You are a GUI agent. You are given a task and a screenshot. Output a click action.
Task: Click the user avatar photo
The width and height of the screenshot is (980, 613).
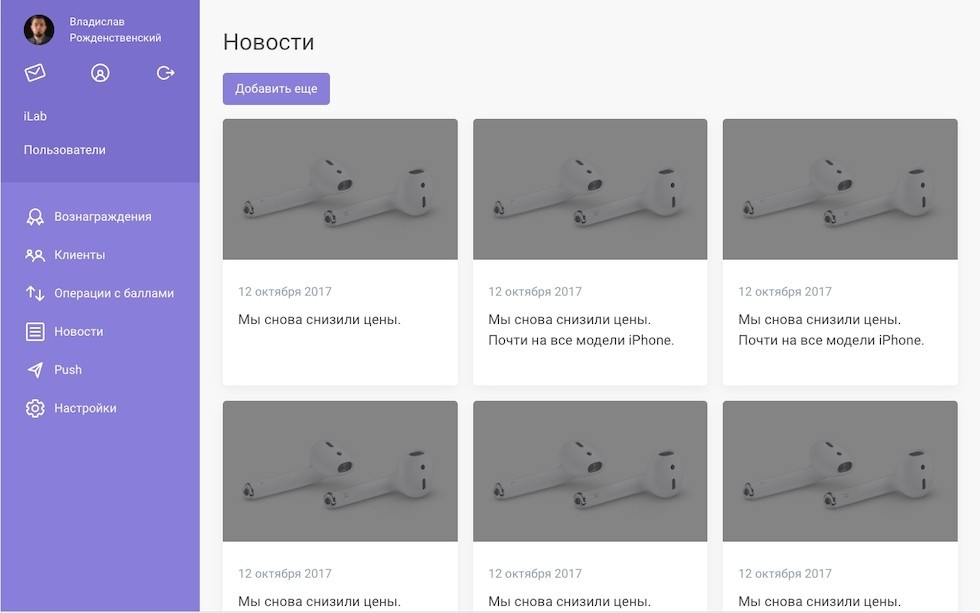click(x=39, y=30)
